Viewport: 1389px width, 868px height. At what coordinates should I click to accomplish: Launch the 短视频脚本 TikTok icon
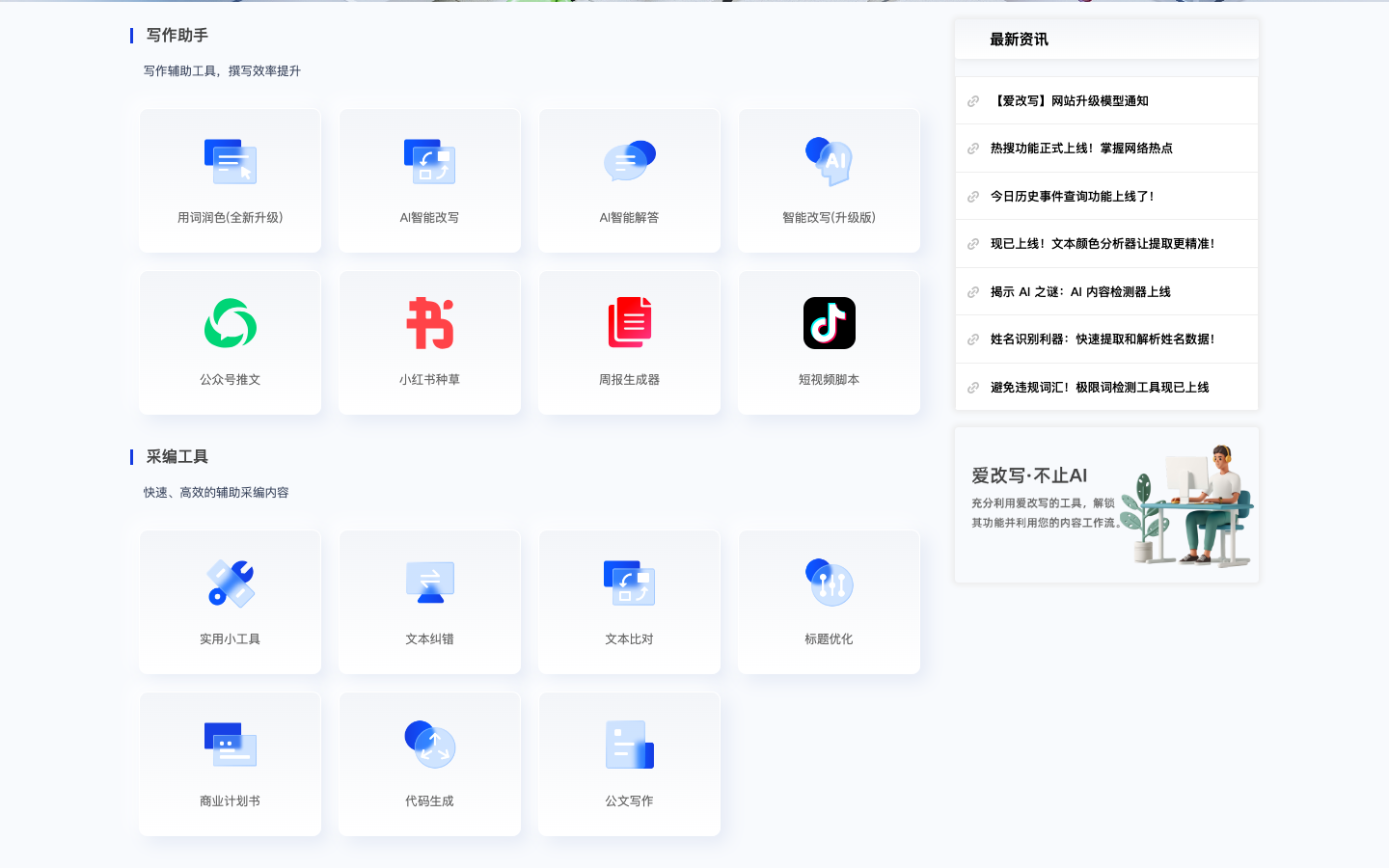click(x=829, y=324)
